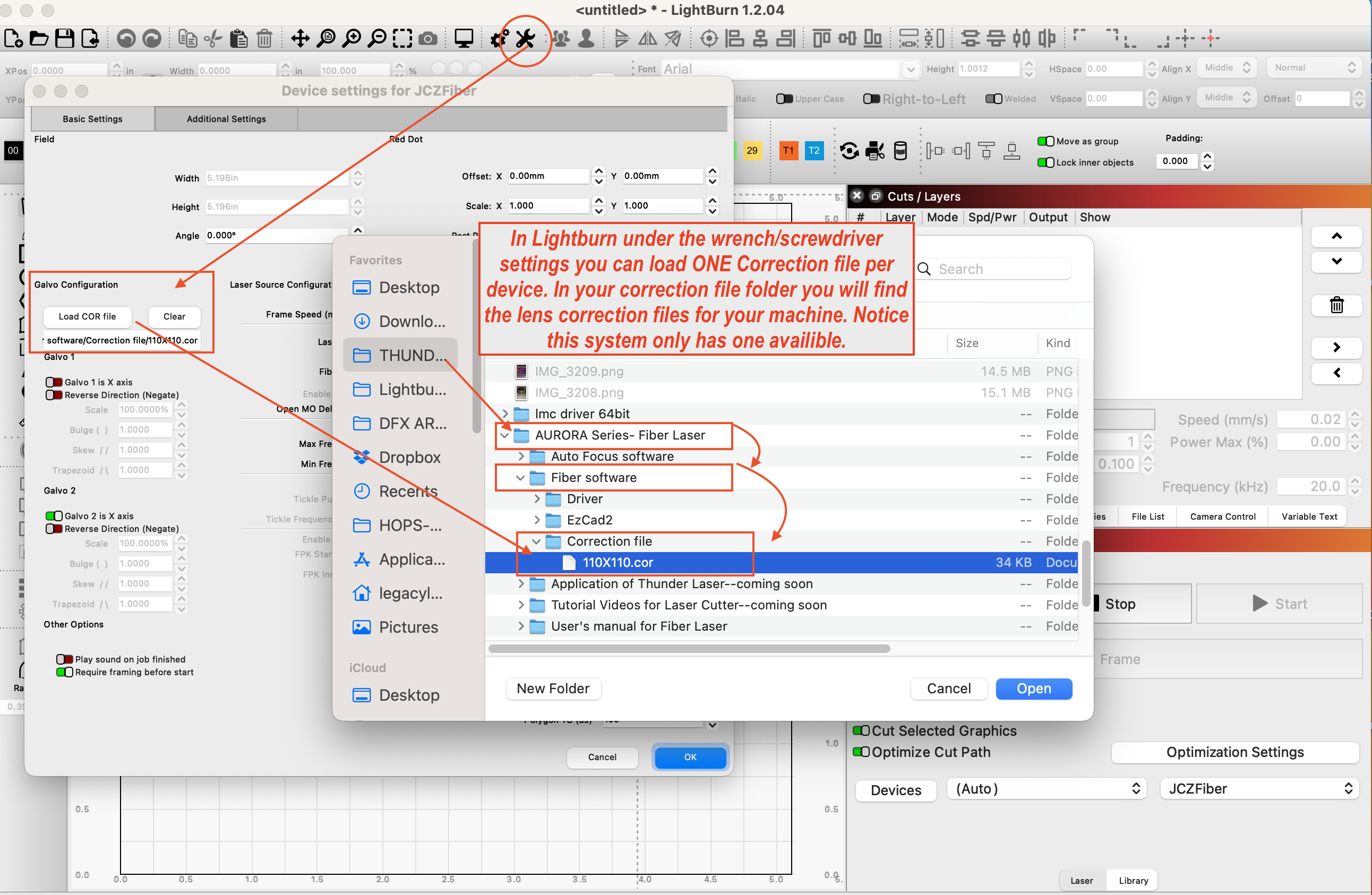Screen dimensions: 1372x895
Task: Zoom in using the magnifier plus icon
Action: (351, 39)
